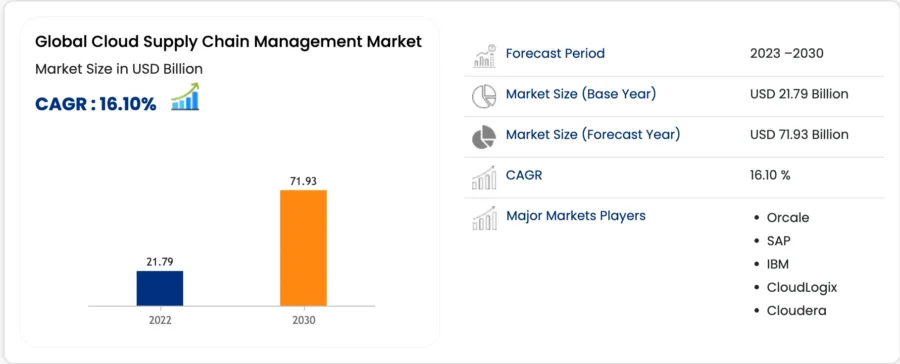
Task: Click SAP in the players list
Action: [778, 241]
